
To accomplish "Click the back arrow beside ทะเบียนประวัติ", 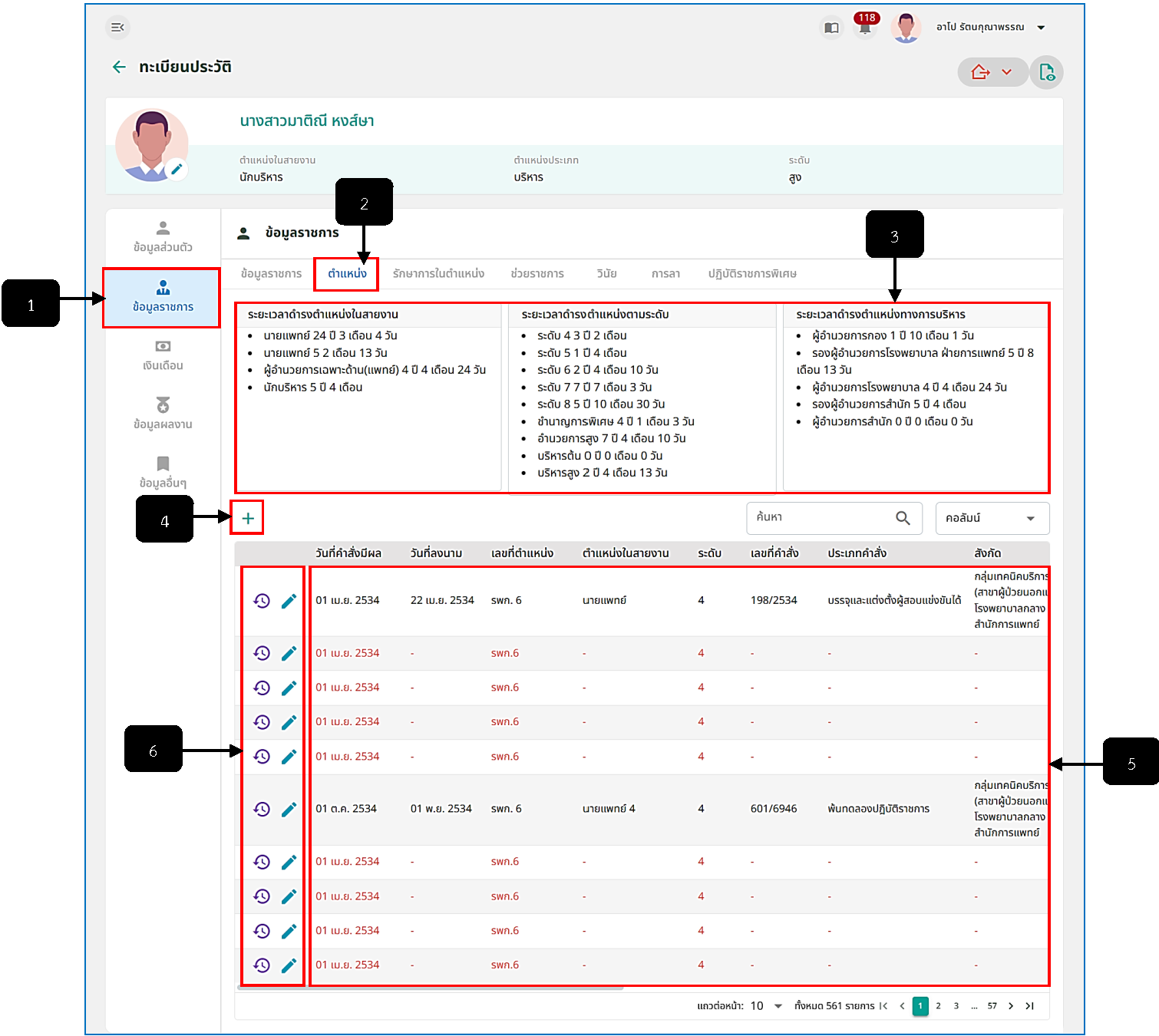I will pyautogui.click(x=119, y=67).
